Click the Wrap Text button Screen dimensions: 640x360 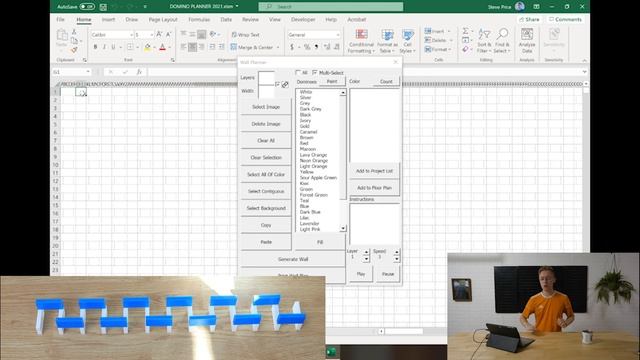pos(245,35)
